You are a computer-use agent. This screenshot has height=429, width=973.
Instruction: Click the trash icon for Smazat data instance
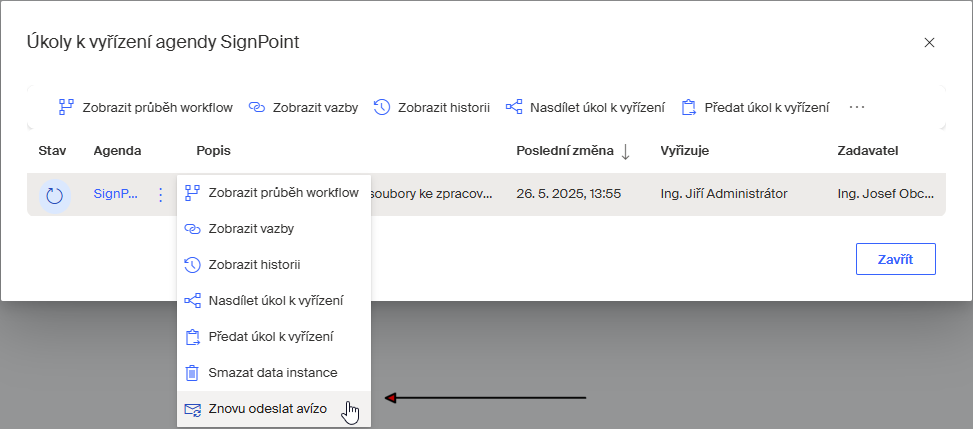[193, 372]
